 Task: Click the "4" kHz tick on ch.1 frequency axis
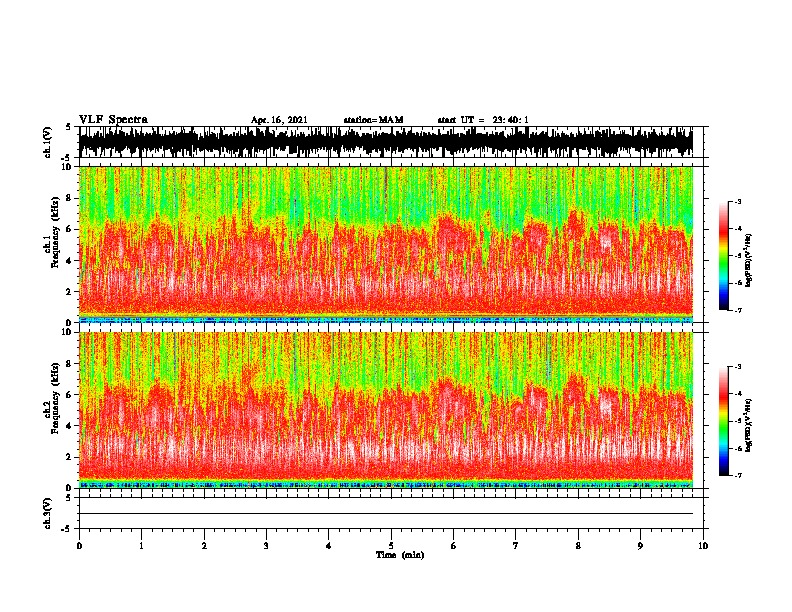click(69, 261)
